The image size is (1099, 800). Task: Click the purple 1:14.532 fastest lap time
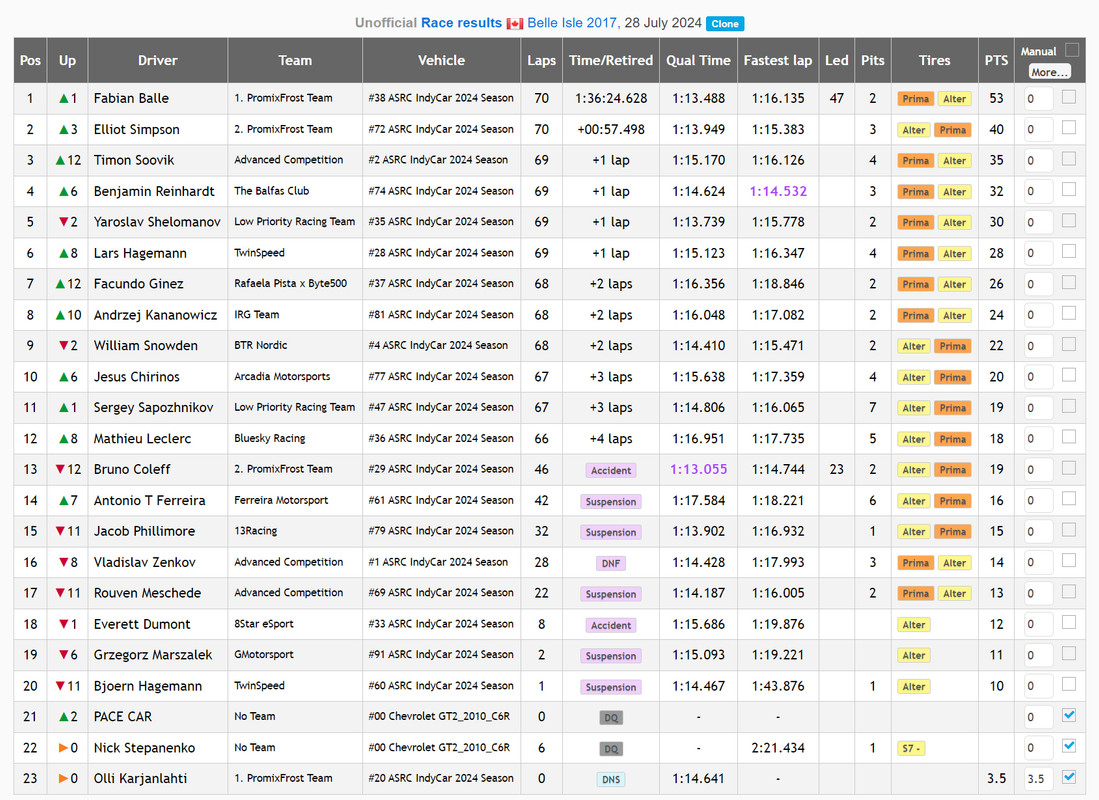tap(778, 191)
